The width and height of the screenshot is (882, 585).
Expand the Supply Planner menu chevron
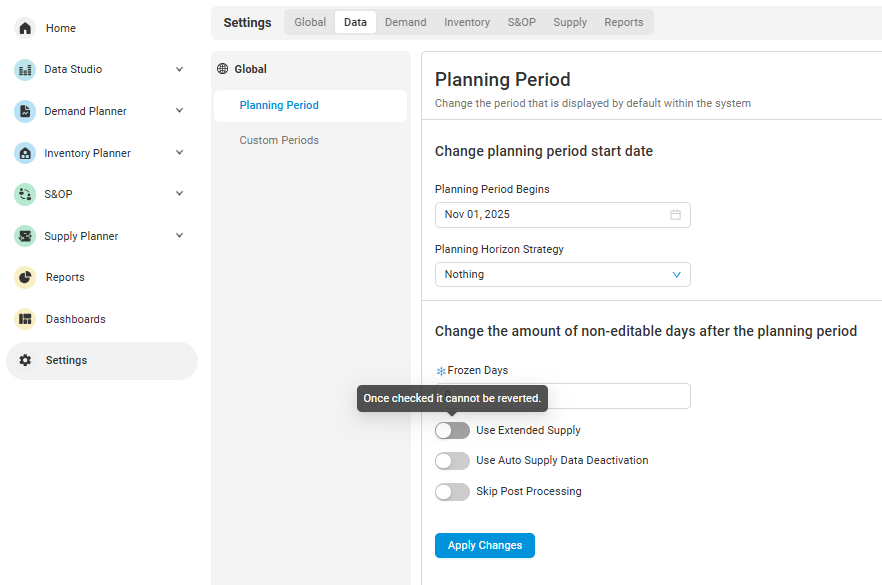179,236
